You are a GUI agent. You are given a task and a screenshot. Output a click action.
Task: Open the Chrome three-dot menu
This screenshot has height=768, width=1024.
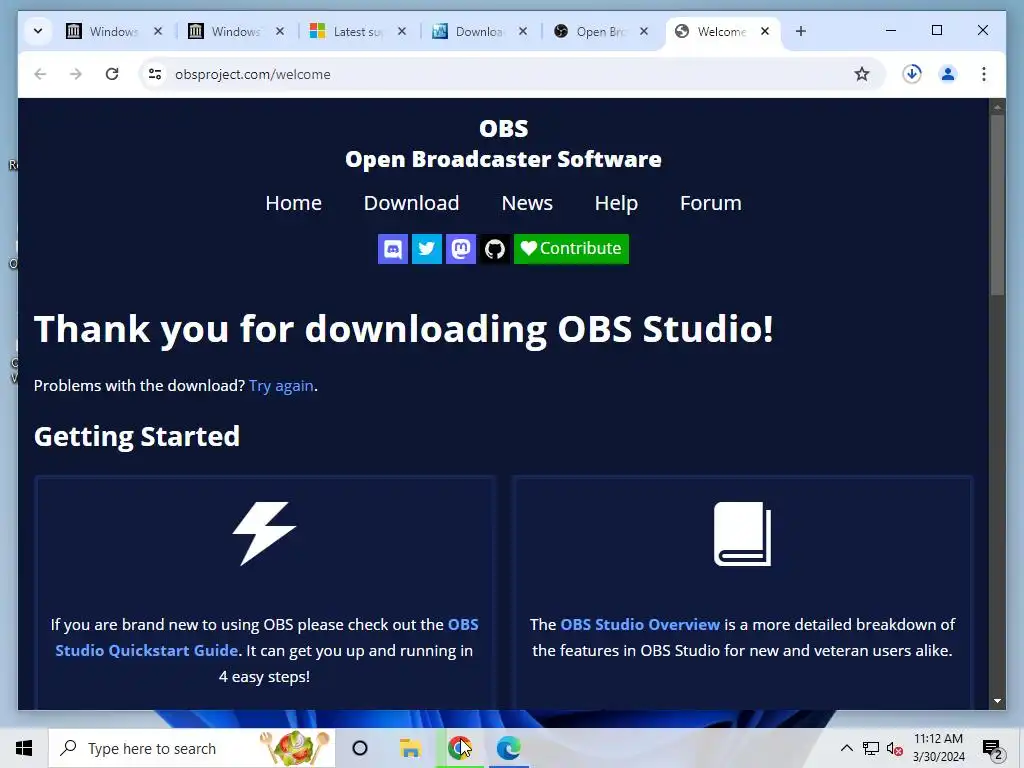984,74
